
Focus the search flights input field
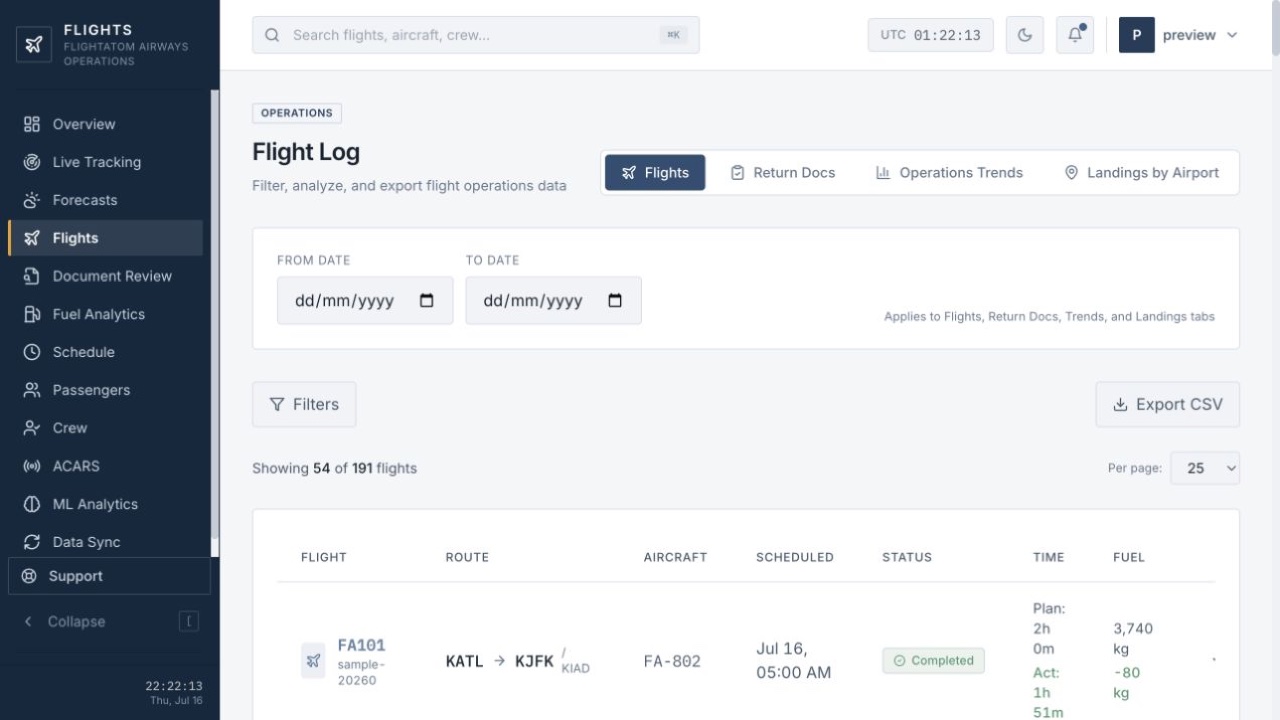click(x=476, y=35)
